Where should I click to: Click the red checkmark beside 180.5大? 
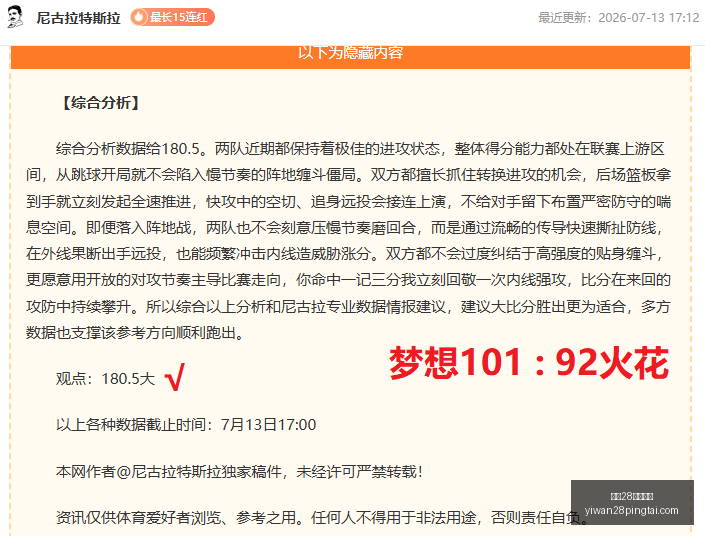tap(175, 377)
